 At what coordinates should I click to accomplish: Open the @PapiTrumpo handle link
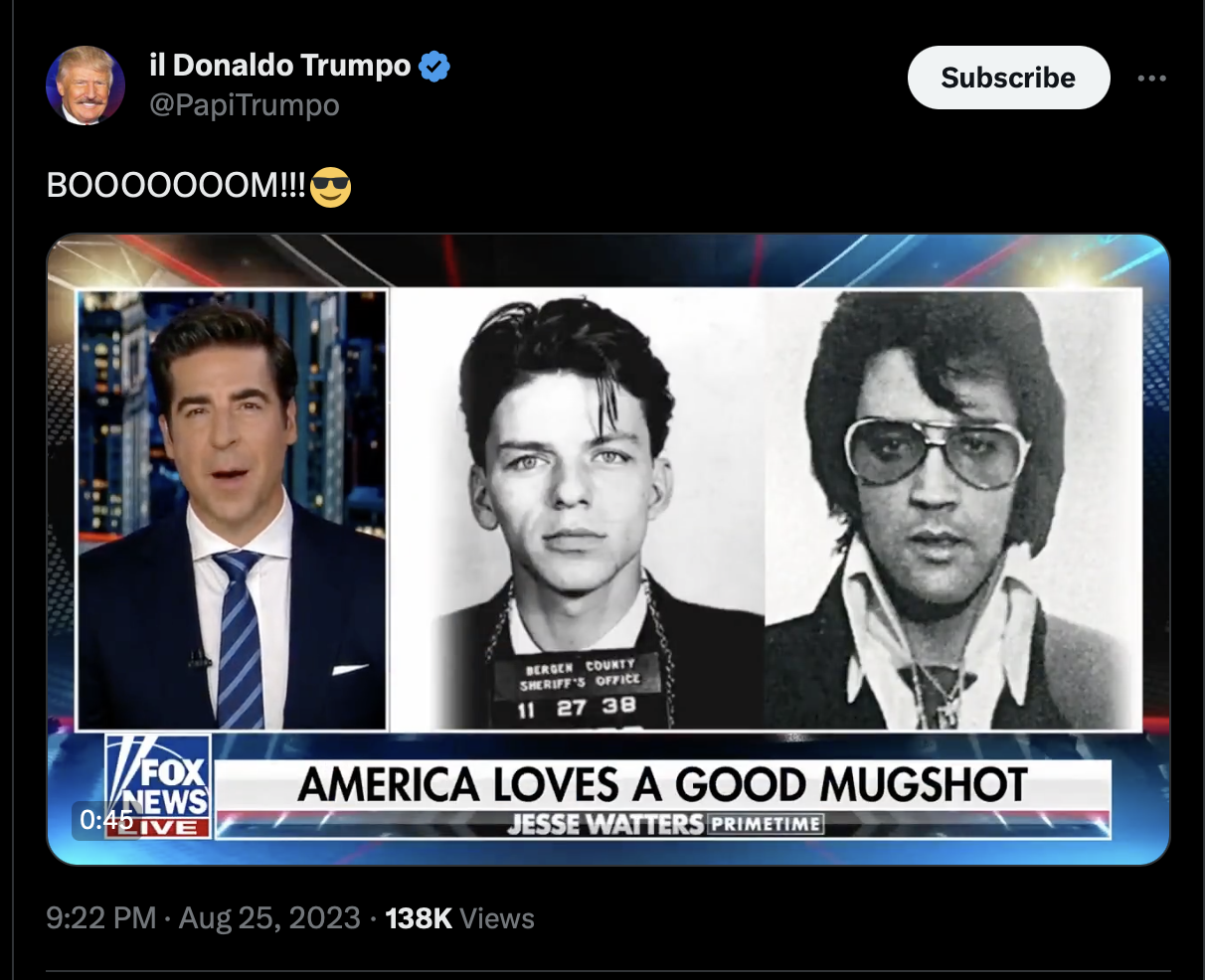click(245, 104)
